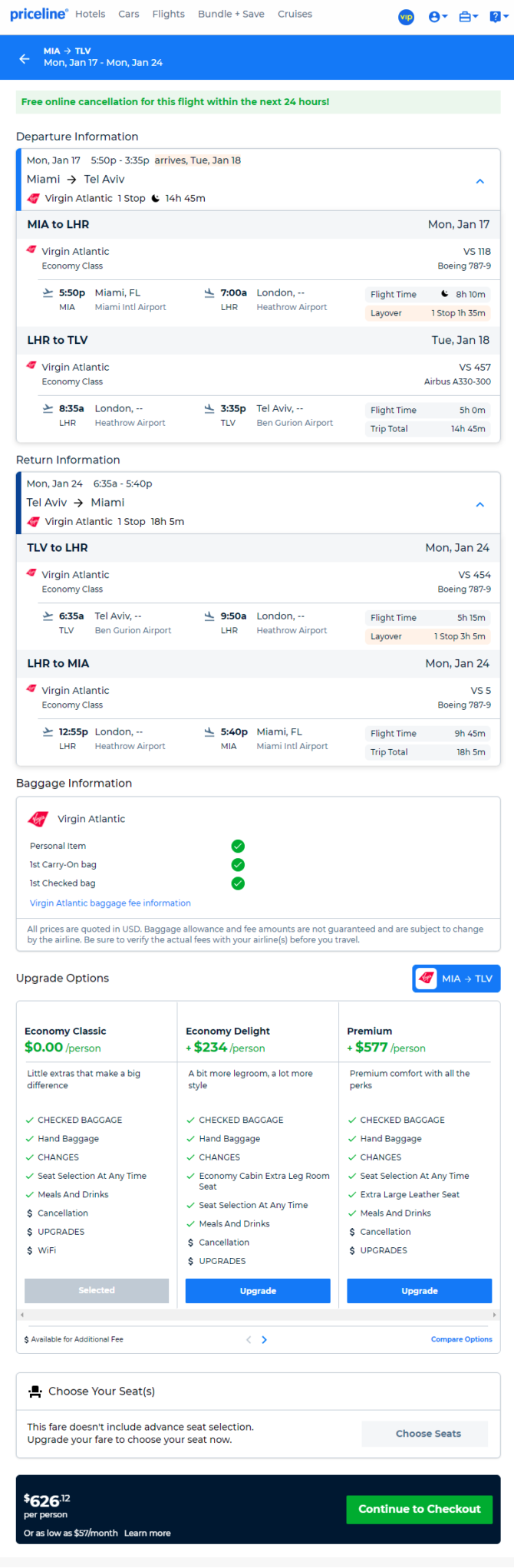Go to next upgrade options with right chevron

coord(265,1339)
